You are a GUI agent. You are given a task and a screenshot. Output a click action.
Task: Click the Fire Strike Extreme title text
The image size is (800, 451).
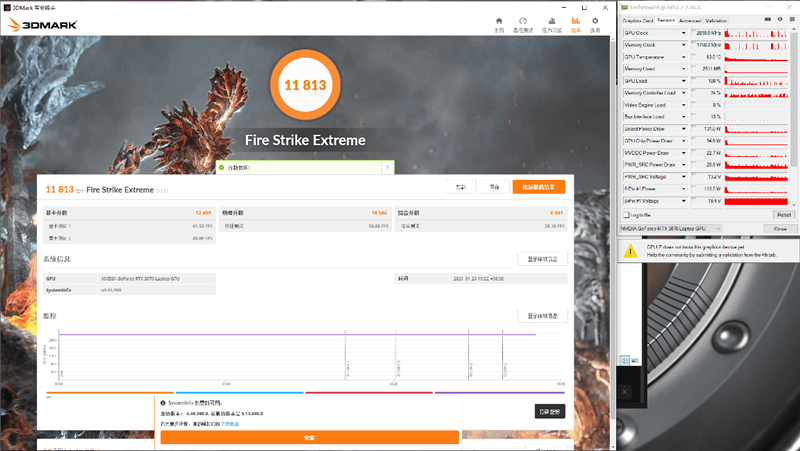click(305, 140)
